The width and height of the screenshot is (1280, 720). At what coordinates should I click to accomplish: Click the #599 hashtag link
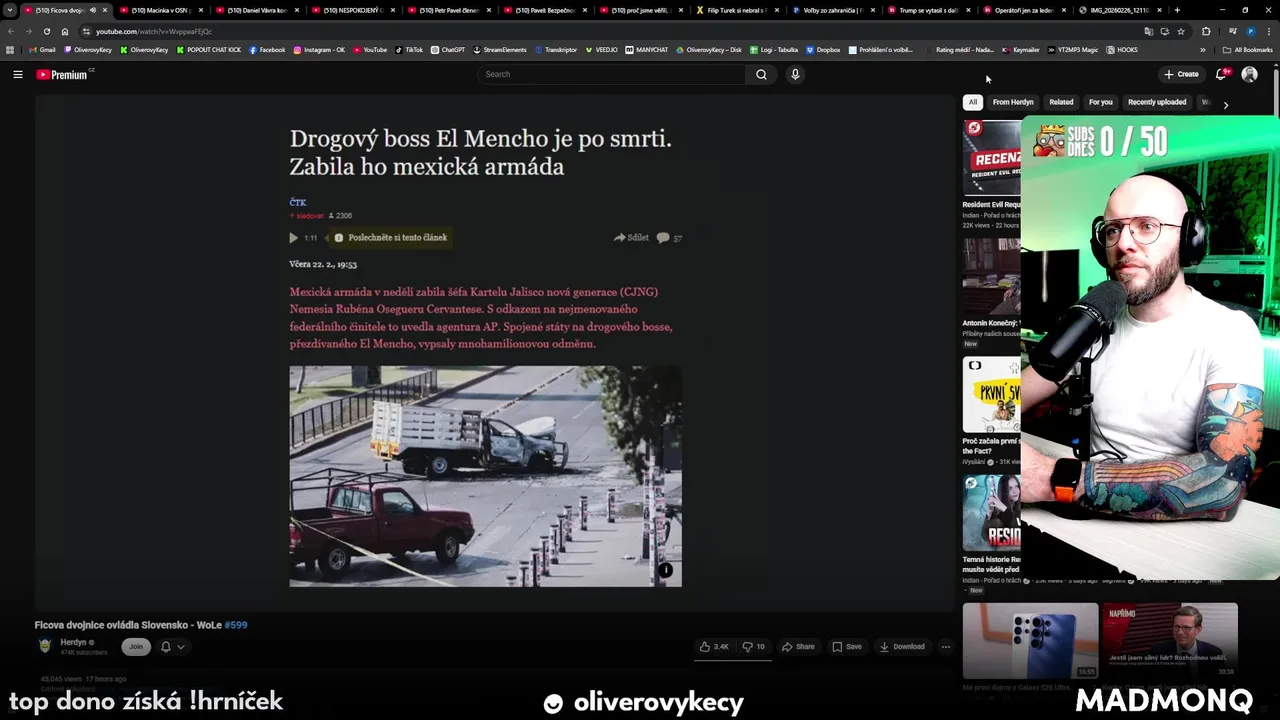pyautogui.click(x=236, y=625)
